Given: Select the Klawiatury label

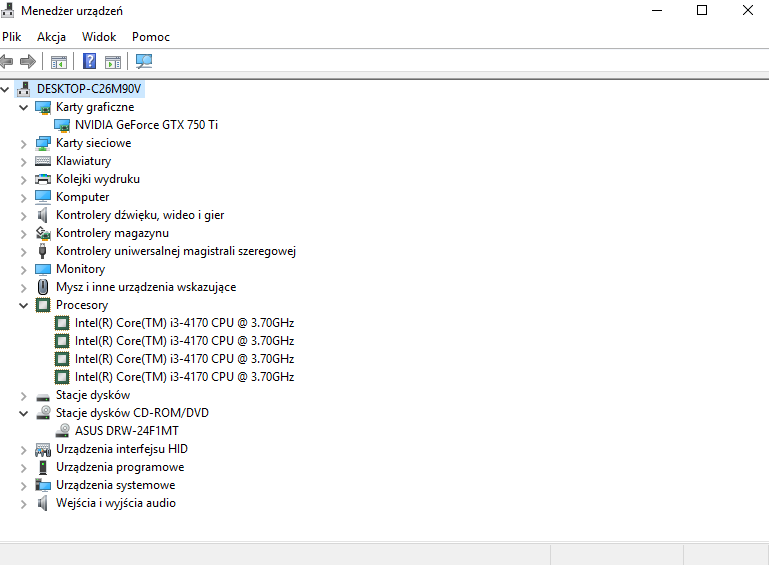Looking at the screenshot, I should 83,161.
